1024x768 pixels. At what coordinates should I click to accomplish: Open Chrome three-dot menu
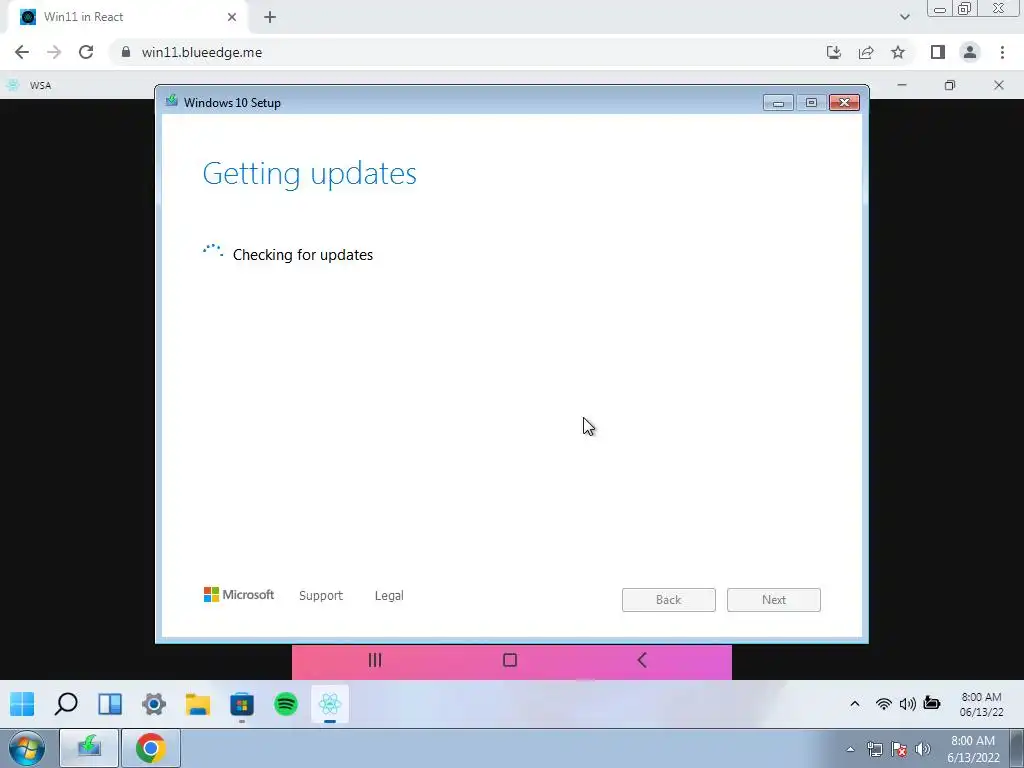1002,52
